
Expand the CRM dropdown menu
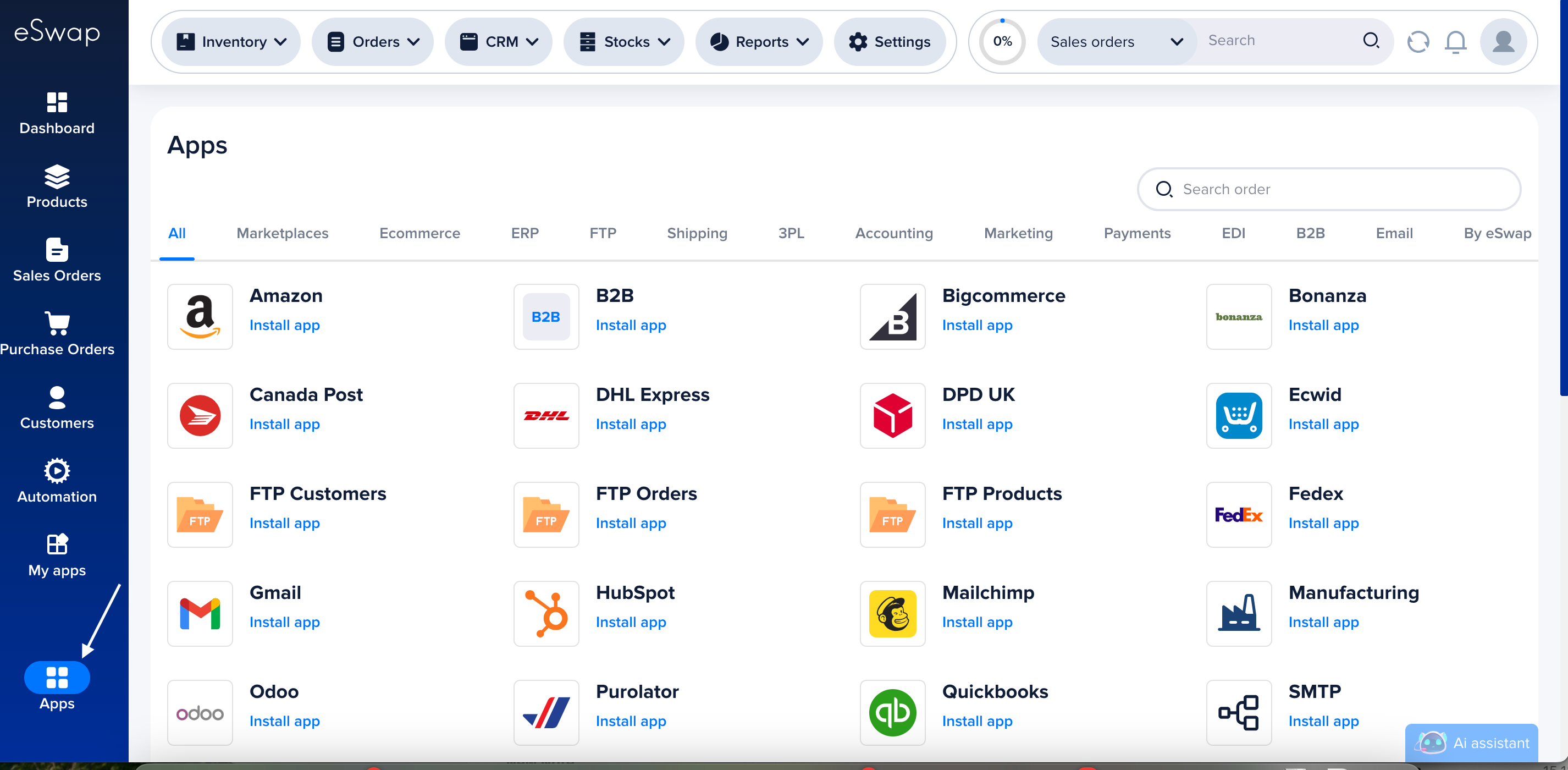498,41
